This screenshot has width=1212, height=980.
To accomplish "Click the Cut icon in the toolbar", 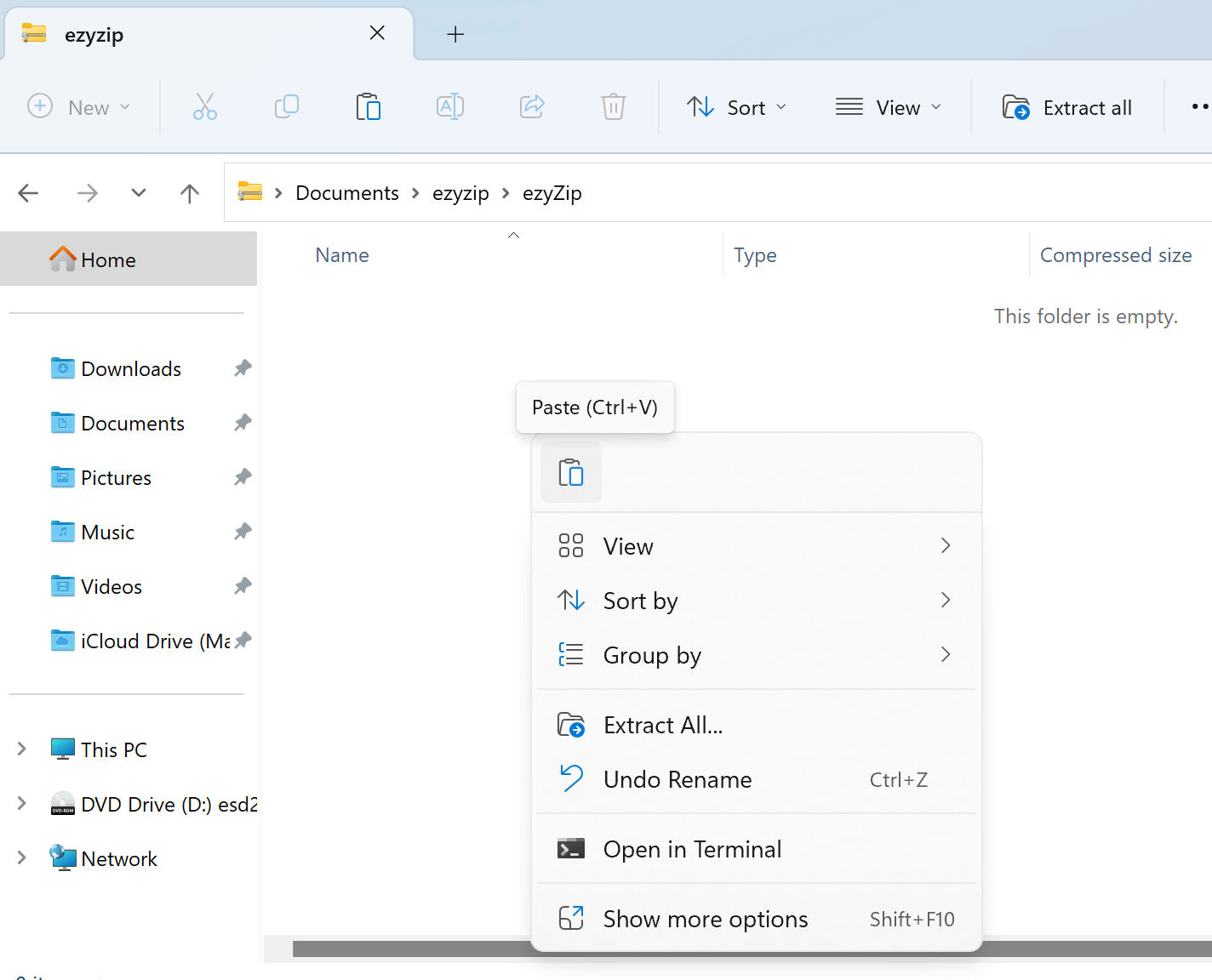I will click(x=205, y=106).
